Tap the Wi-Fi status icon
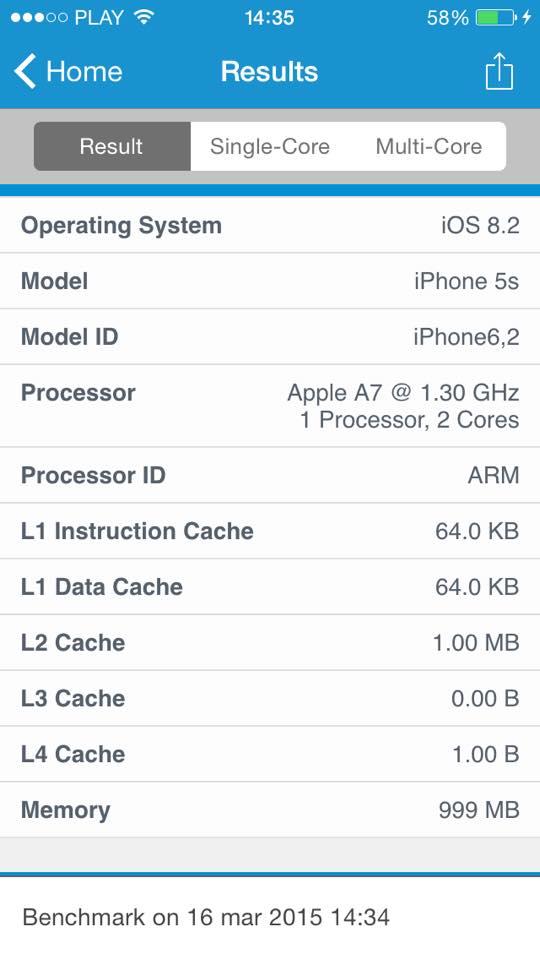Image resolution: width=540 pixels, height=960 pixels. (144, 17)
